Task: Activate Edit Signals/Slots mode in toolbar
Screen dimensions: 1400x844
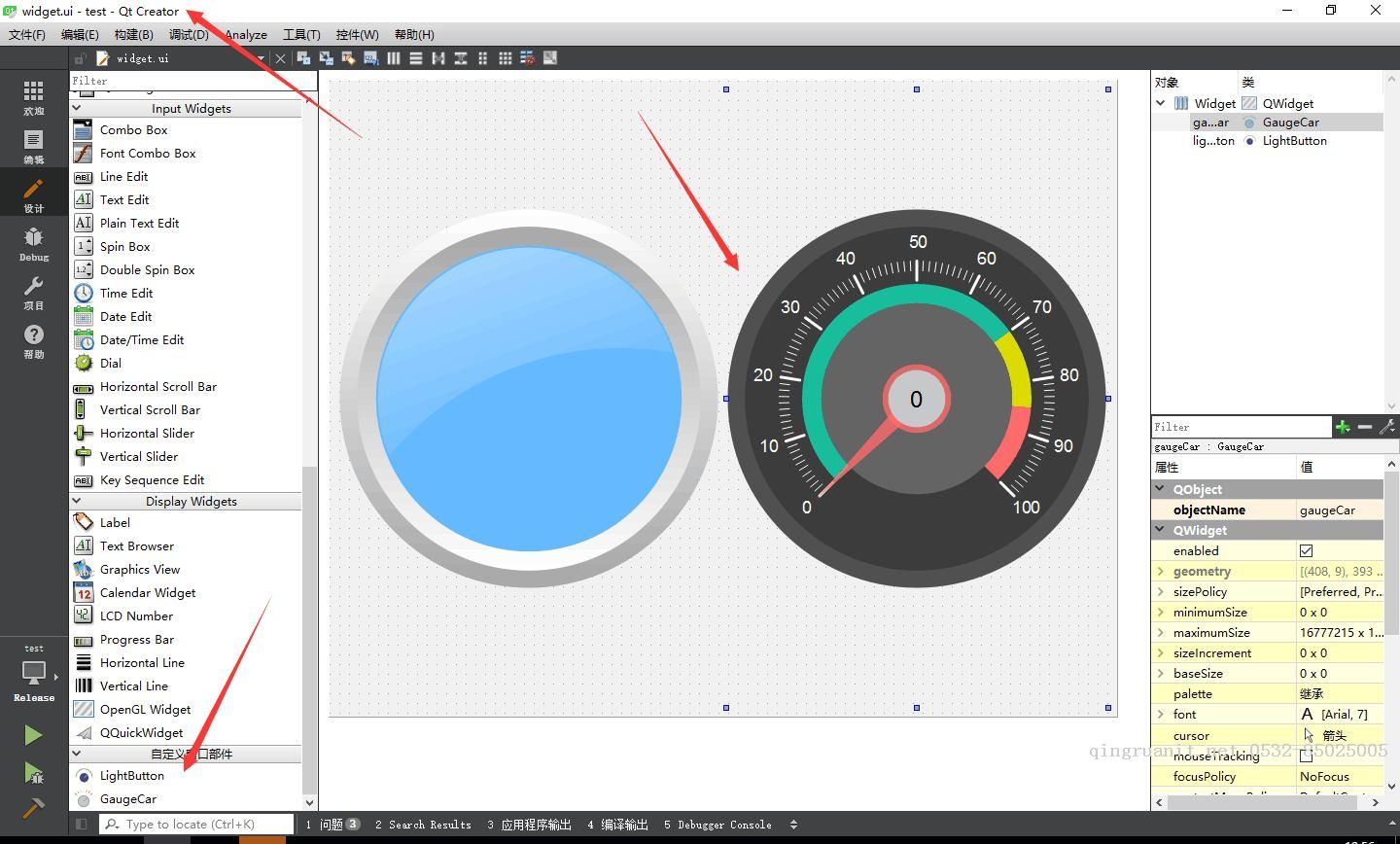Action: coord(326,58)
